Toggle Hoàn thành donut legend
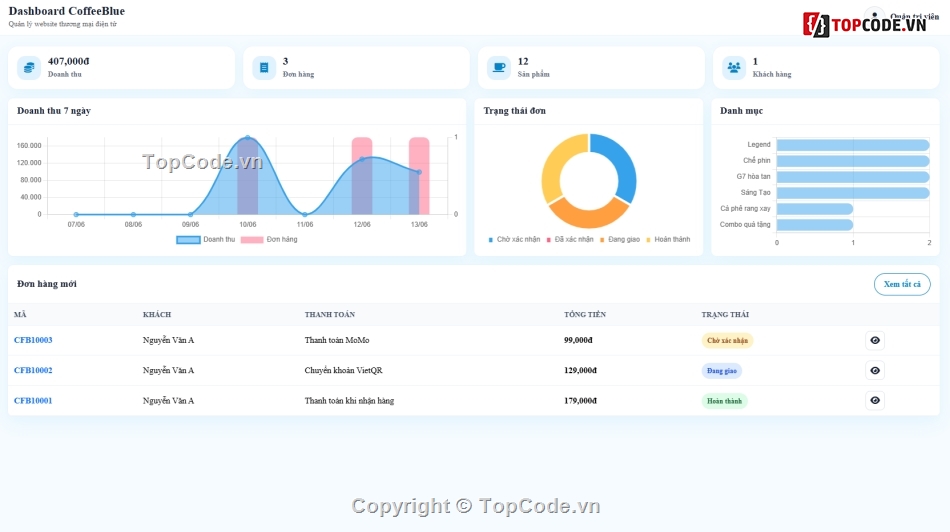This screenshot has width=950, height=532. pyautogui.click(x=668, y=239)
